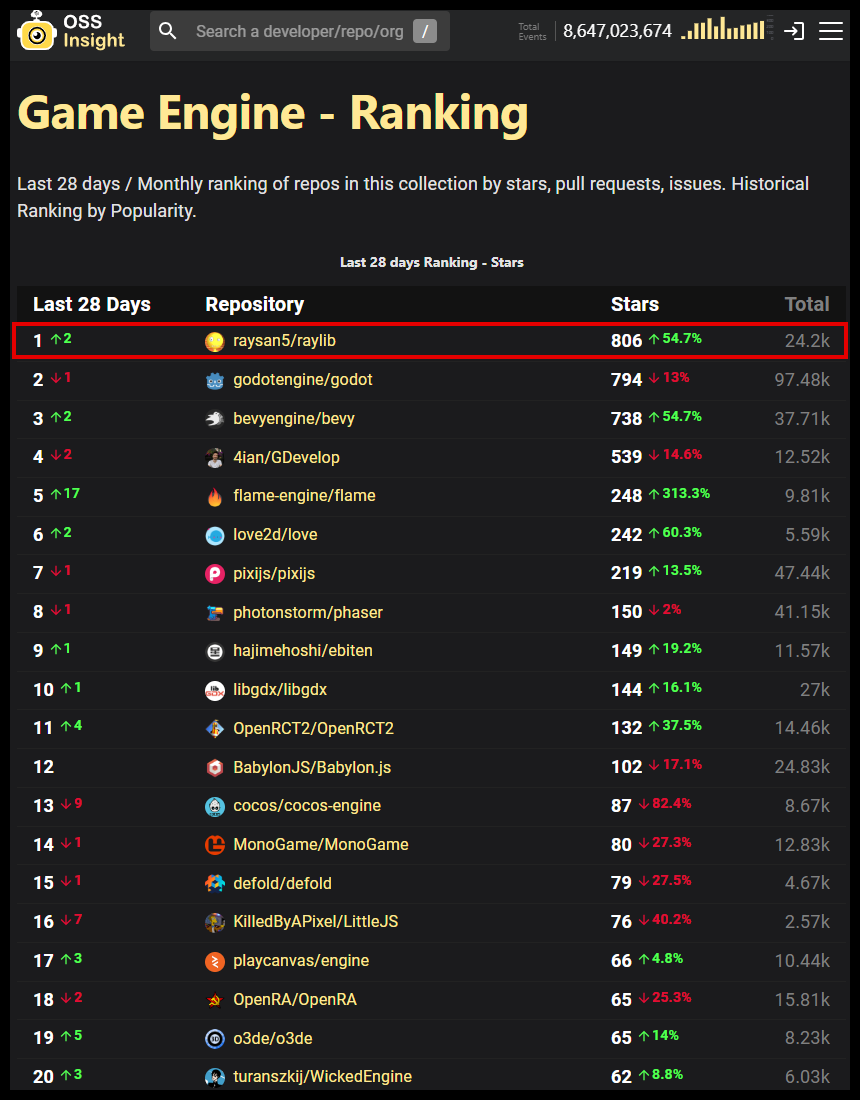Viewport: 860px width, 1100px height.
Task: Open the KilledByAPixel/LittleJS link
Action: point(316,922)
